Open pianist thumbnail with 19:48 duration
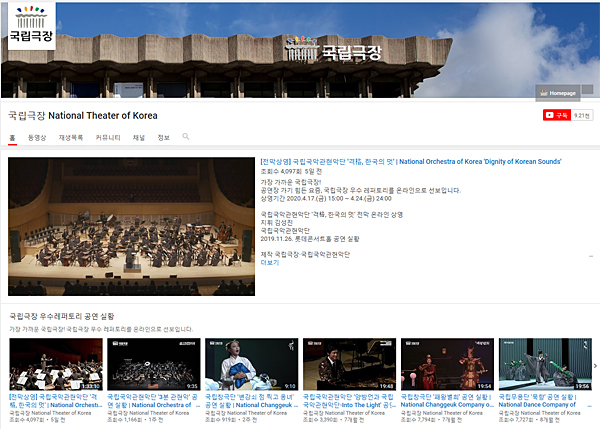The height and width of the screenshot is (429, 600). pos(349,364)
